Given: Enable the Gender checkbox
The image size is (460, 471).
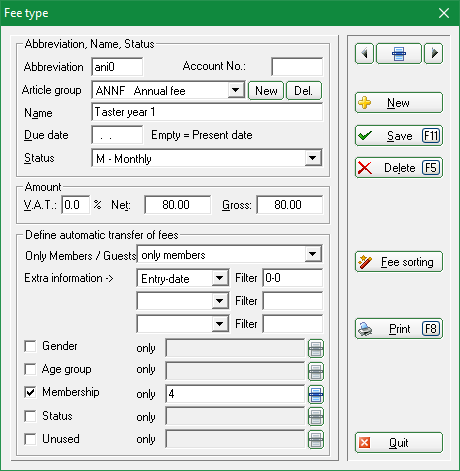Looking at the screenshot, I should (30, 346).
